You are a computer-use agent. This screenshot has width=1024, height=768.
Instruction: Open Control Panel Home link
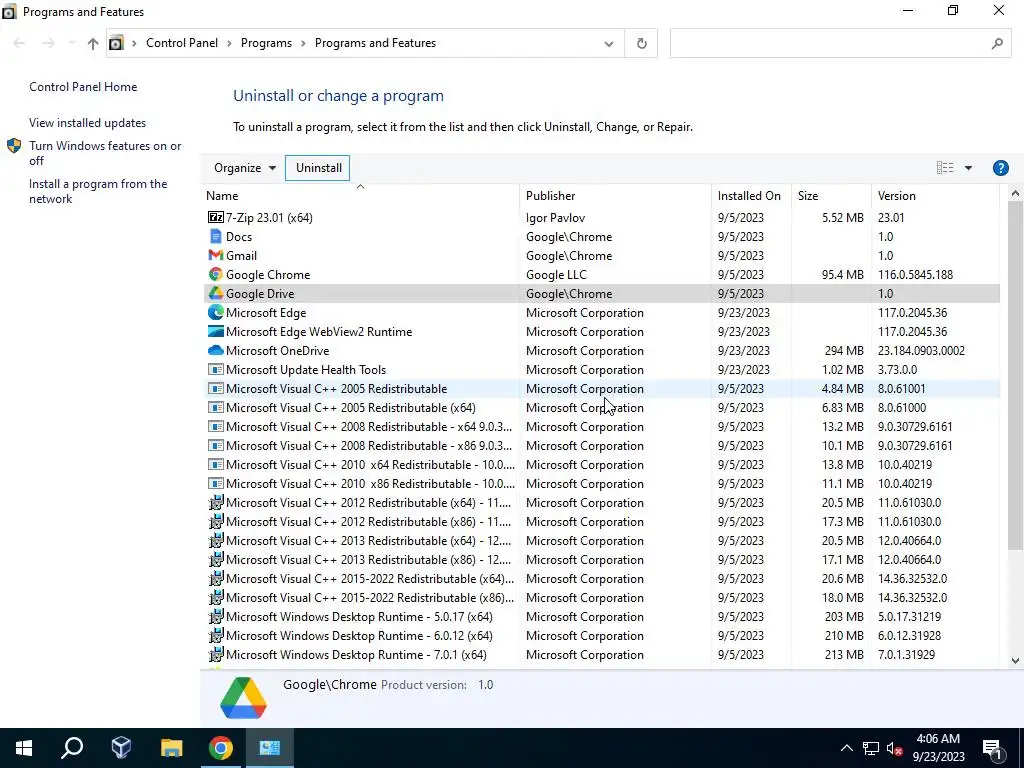click(x=83, y=87)
